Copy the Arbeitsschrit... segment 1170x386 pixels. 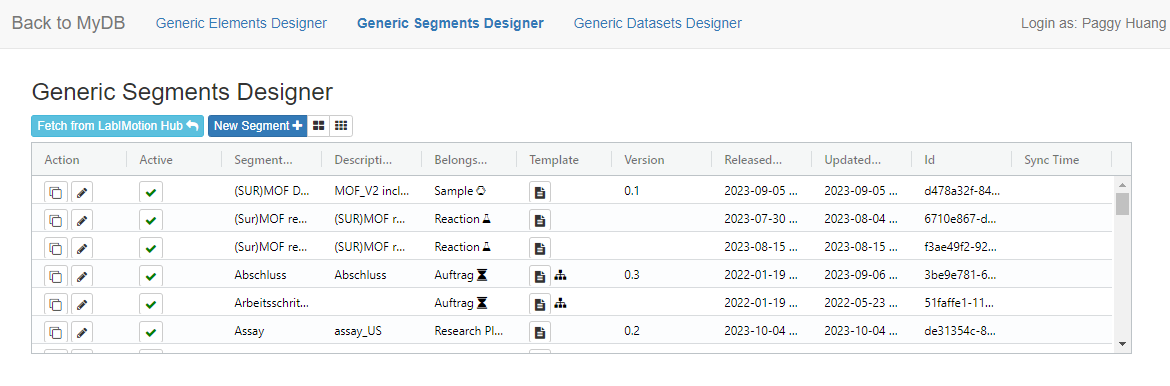coord(55,304)
